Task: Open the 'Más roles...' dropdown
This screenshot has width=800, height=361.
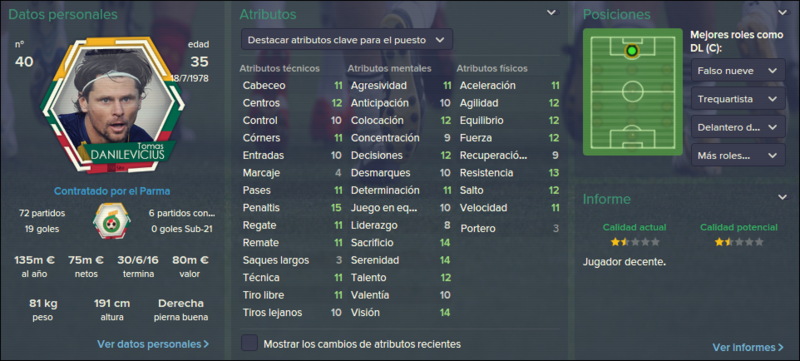Action: coord(738,154)
